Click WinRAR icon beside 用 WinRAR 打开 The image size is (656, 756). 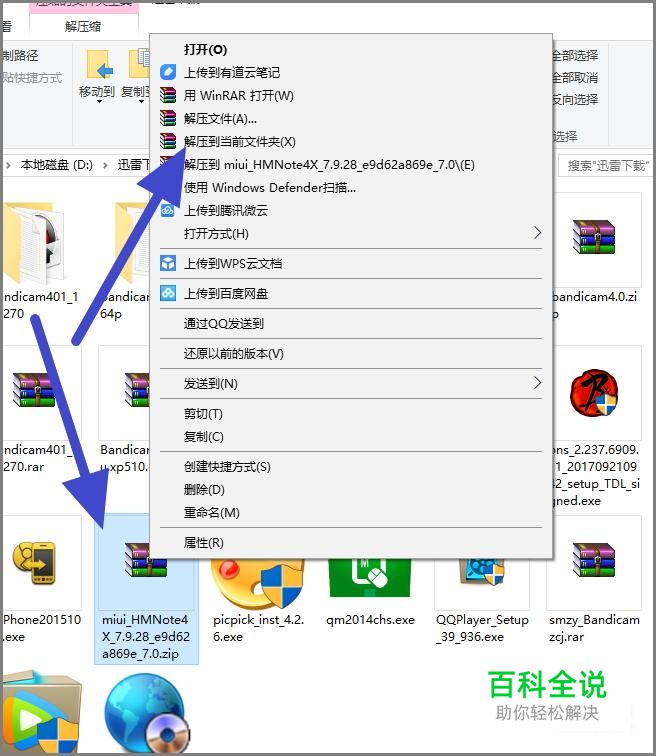168,95
